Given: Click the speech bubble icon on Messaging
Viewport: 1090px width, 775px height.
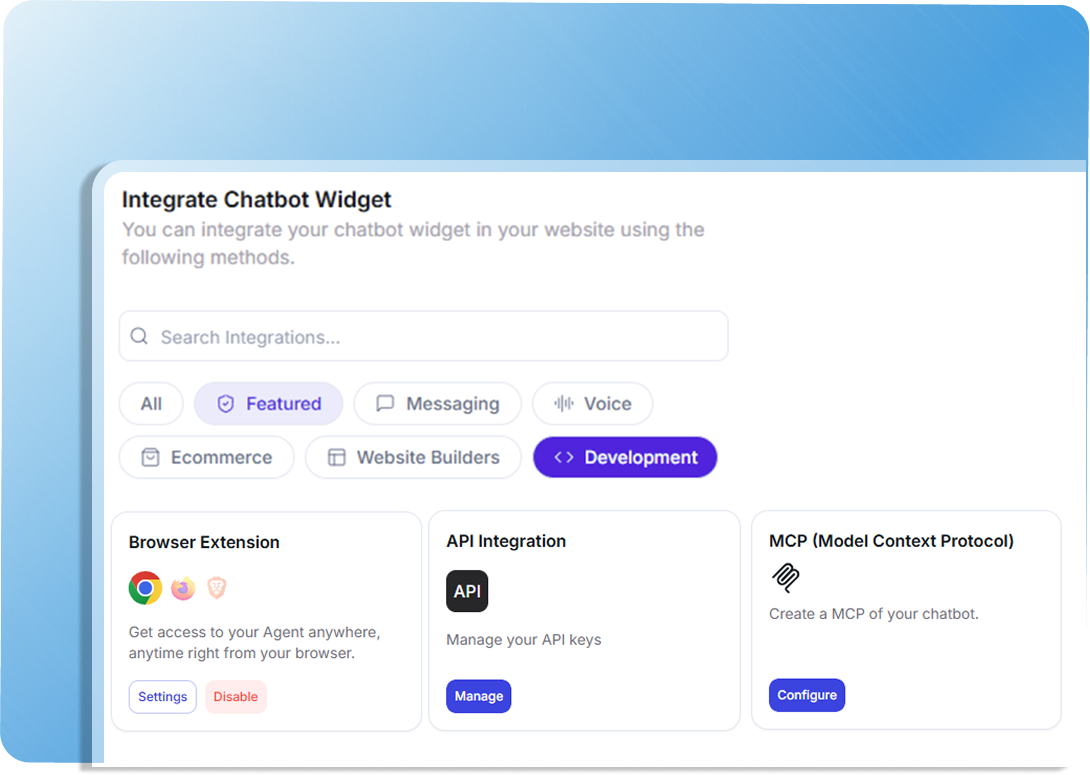Looking at the screenshot, I should [x=385, y=404].
